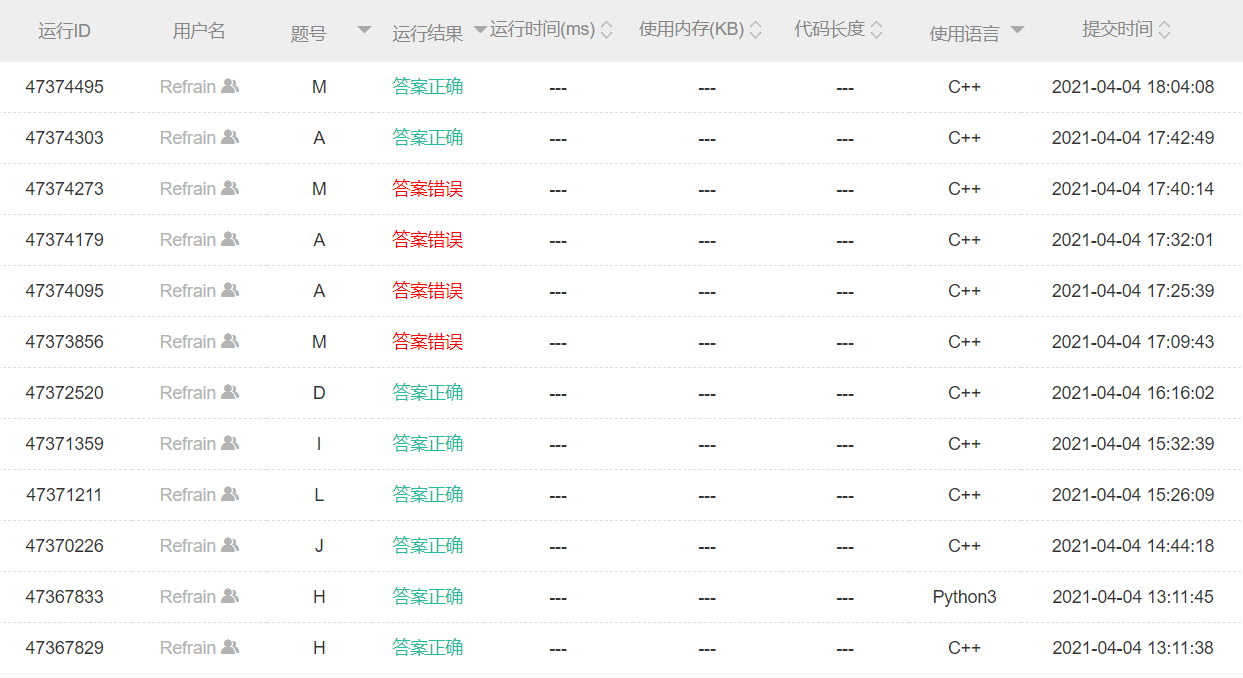Toggle sort on 代码长度 column
Viewport: 1243px width, 678px height.
point(876,31)
